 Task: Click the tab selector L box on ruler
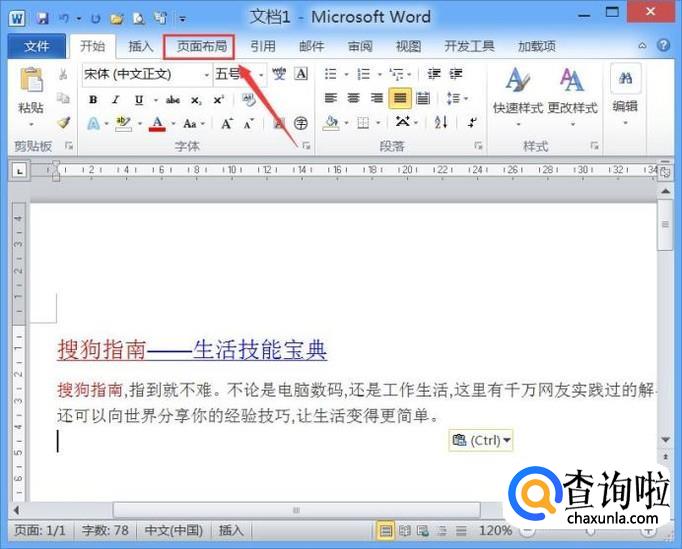(20, 171)
